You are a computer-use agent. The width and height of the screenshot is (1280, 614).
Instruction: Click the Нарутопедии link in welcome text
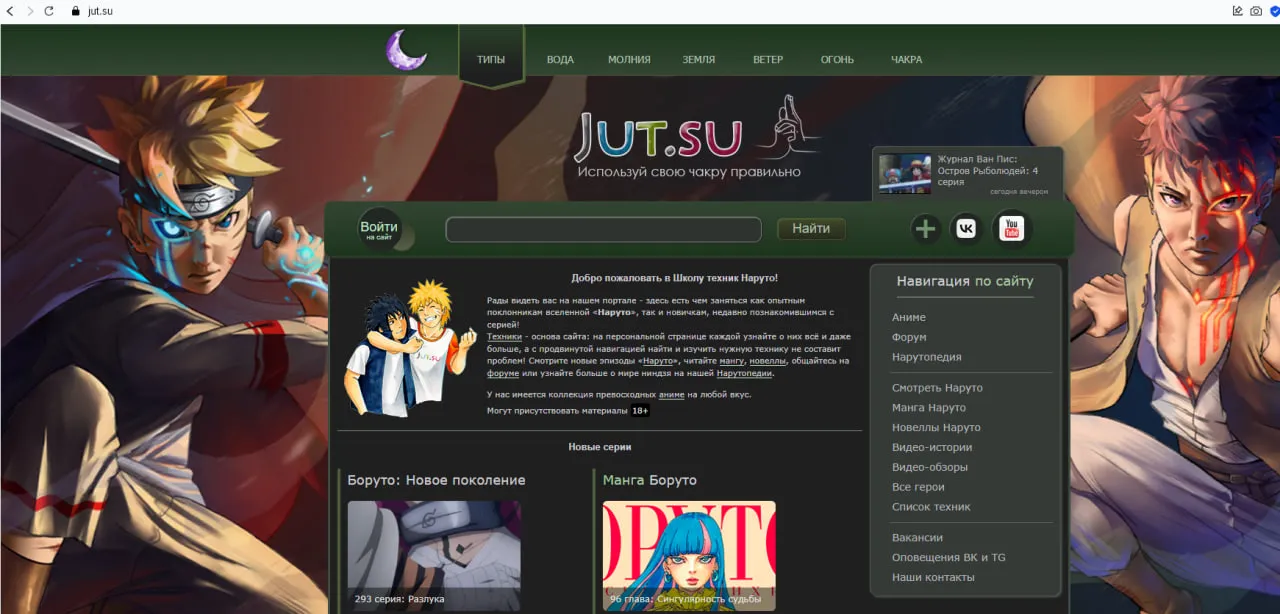745,373
